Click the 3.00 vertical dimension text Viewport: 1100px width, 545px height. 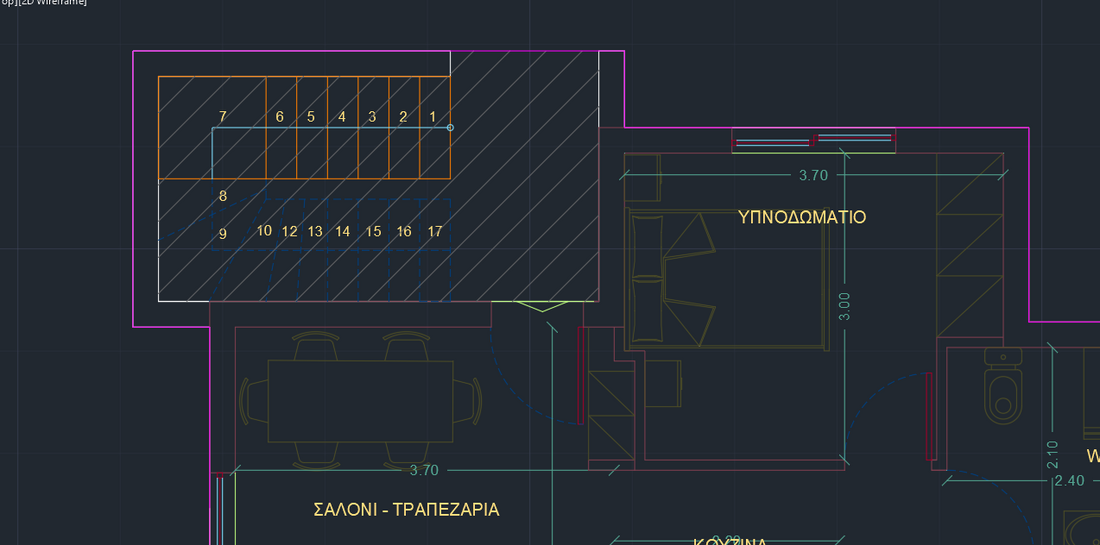click(x=845, y=306)
